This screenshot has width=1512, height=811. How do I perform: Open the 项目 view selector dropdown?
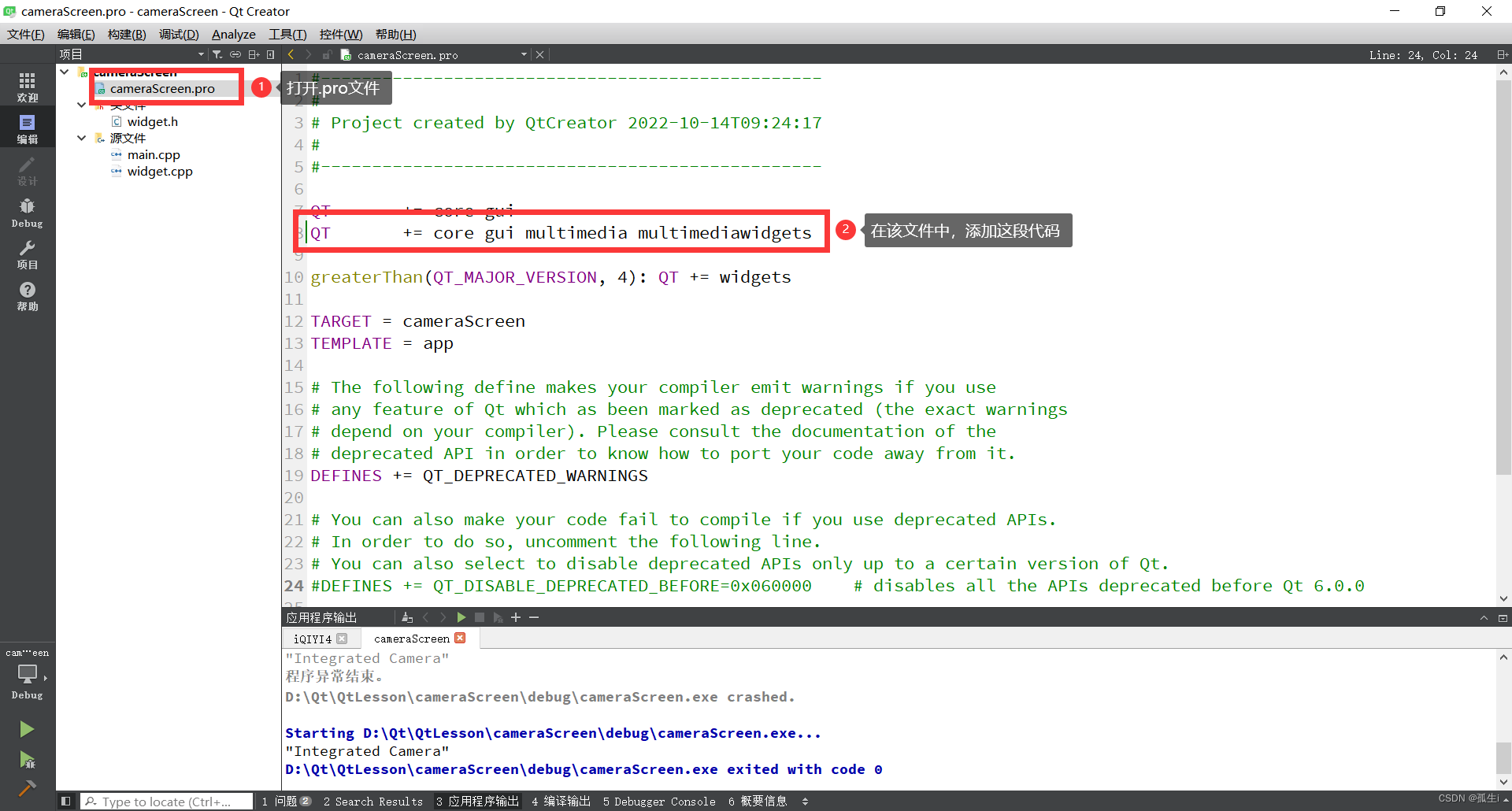pos(132,54)
